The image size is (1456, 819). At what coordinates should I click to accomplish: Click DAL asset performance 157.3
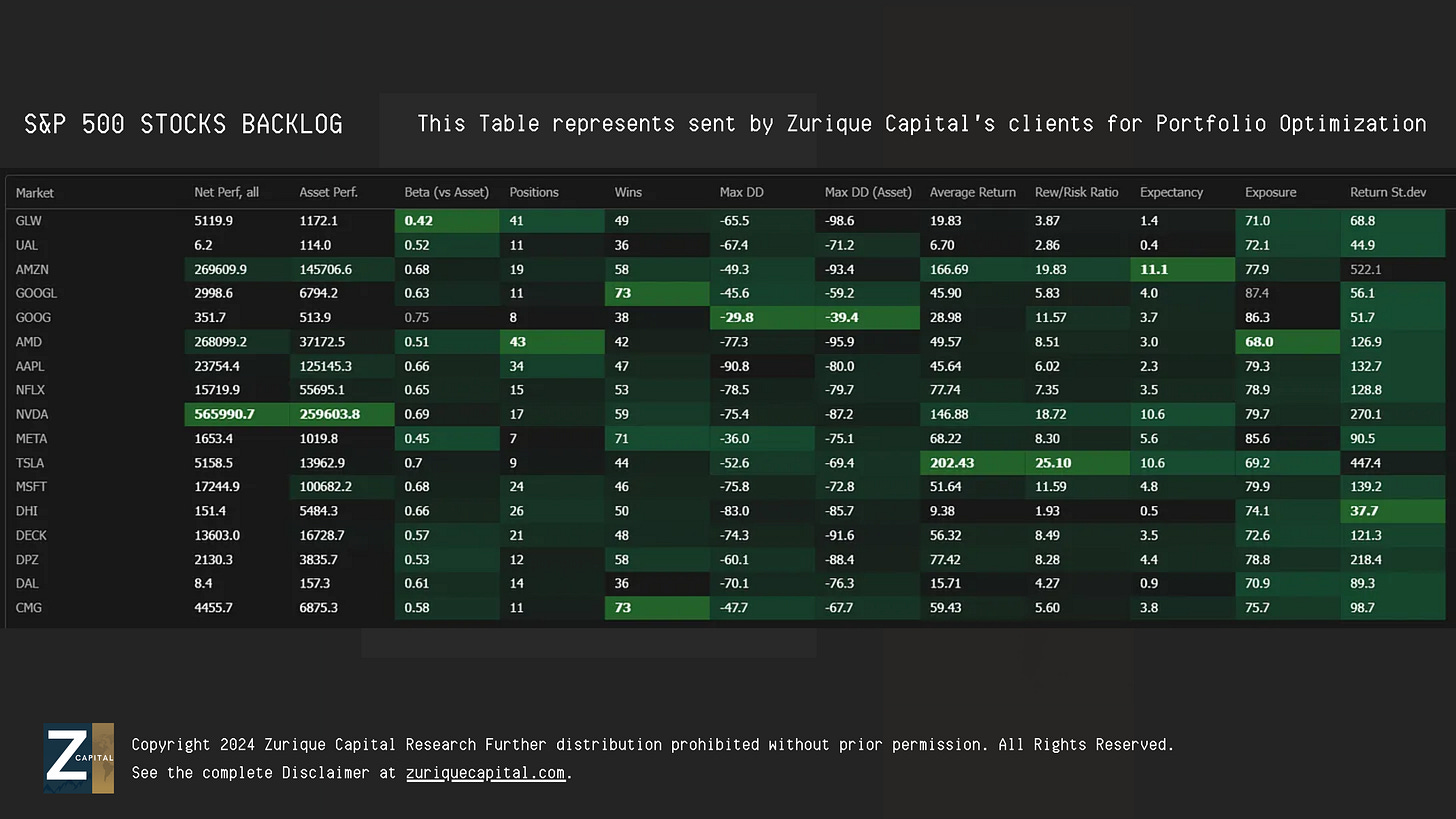coord(314,583)
